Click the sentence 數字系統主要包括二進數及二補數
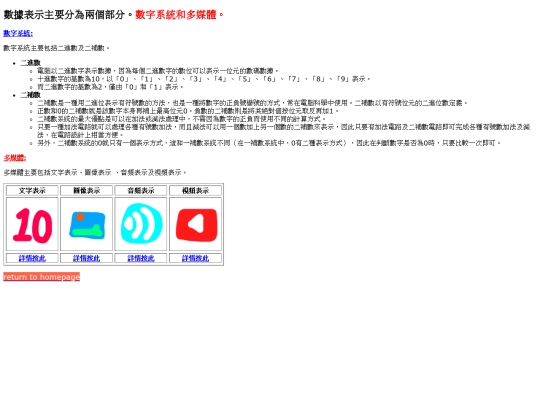 [x=56, y=48]
